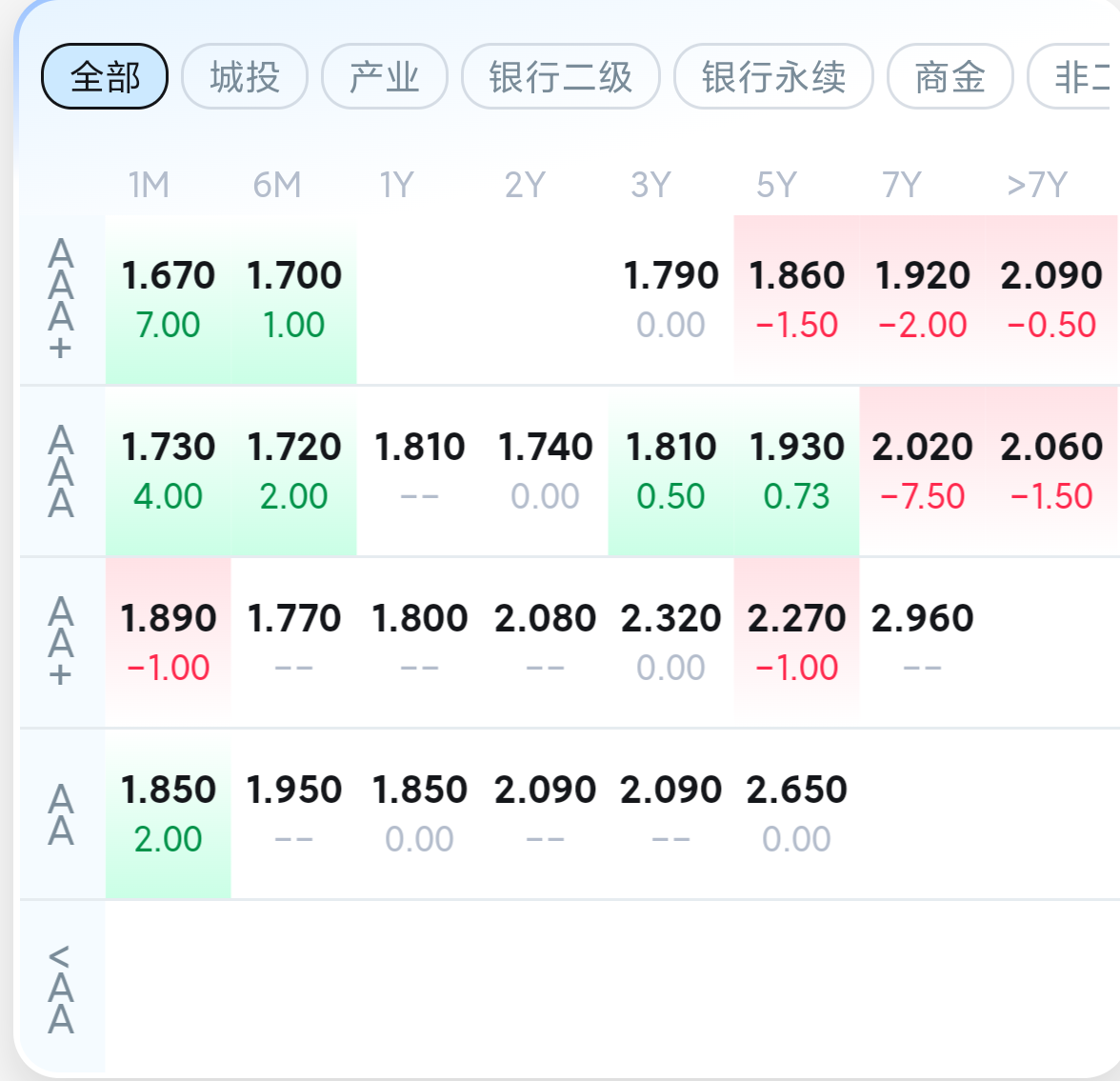The height and width of the screenshot is (1081, 1120).
Task: Select AA 5Y cell showing 2.650
Action: 796,813
